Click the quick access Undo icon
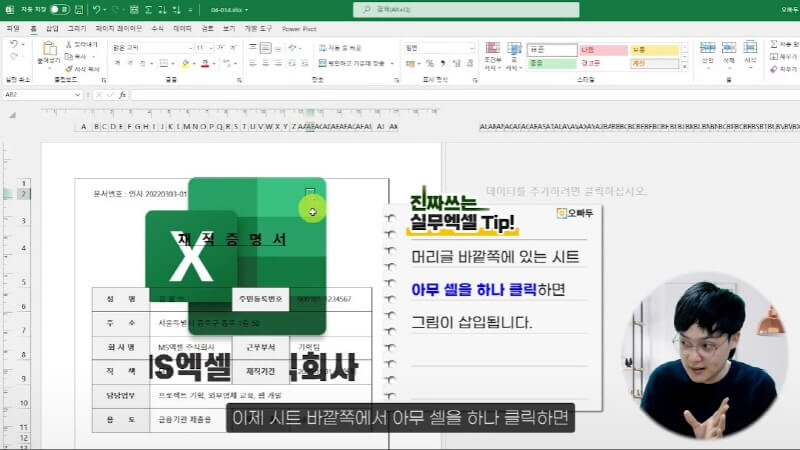This screenshot has width=800, height=450. click(x=96, y=9)
